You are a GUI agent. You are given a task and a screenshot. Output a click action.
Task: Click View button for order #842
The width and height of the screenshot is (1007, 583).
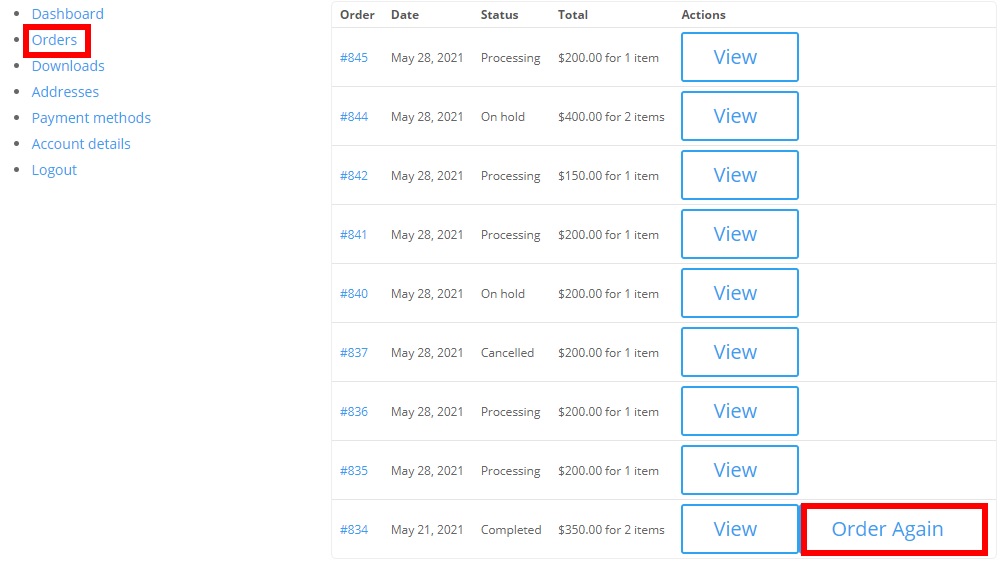point(740,175)
